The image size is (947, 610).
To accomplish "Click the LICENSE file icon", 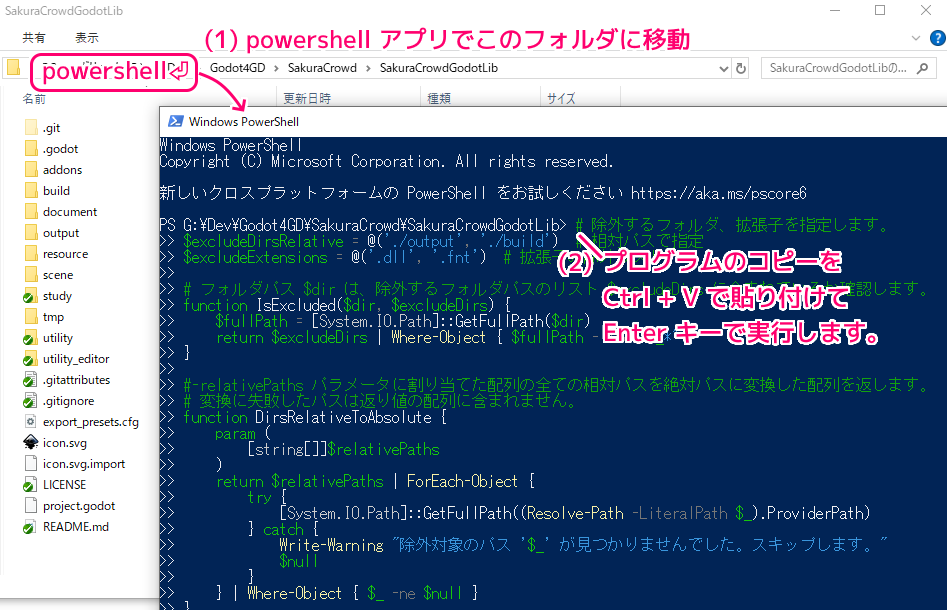I will pyautogui.click(x=30, y=485).
